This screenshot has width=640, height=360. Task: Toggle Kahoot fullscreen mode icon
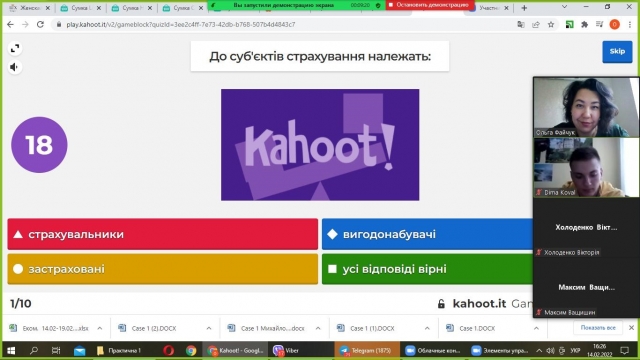(15, 49)
